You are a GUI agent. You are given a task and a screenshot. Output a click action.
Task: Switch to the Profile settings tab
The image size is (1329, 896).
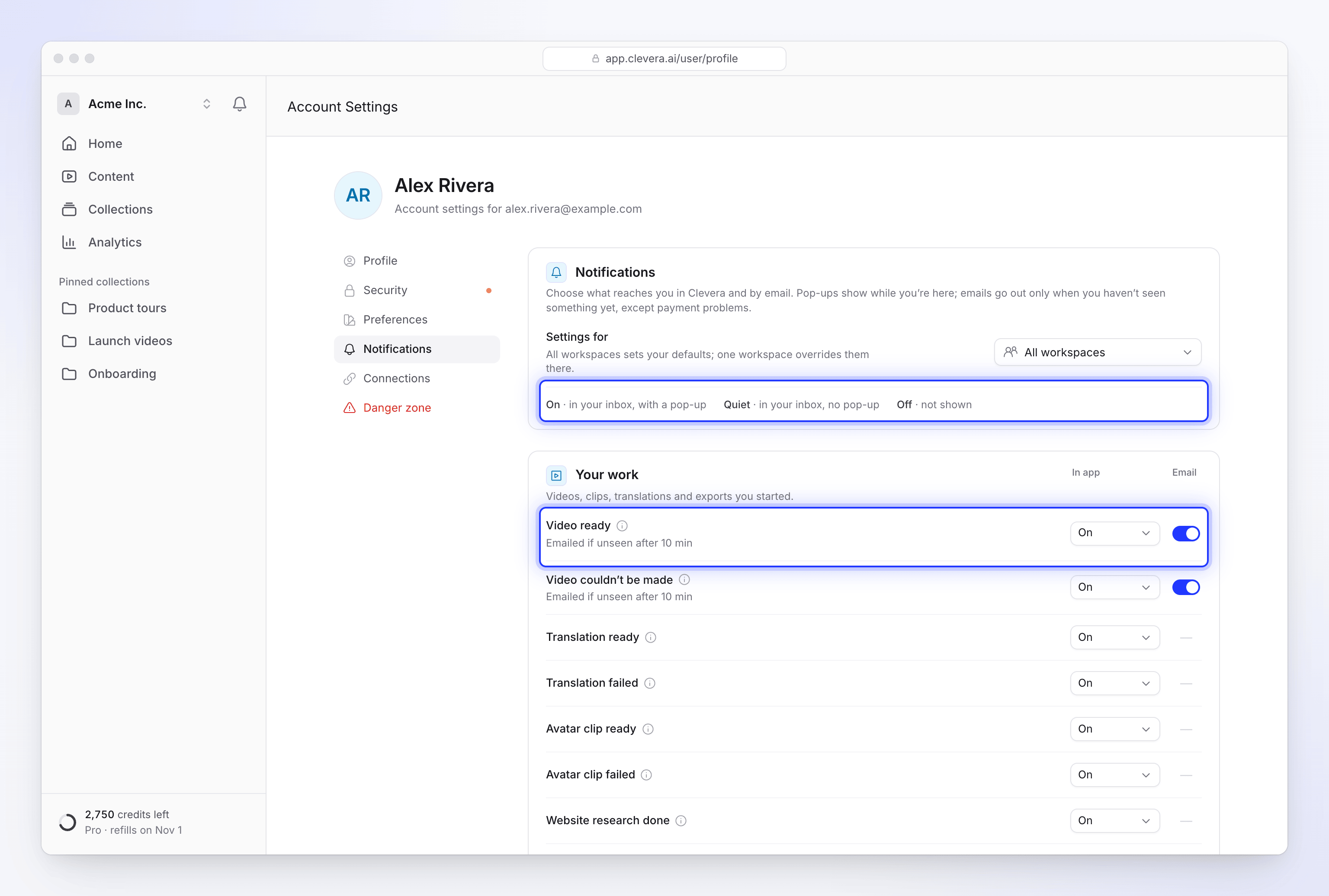(x=417, y=261)
